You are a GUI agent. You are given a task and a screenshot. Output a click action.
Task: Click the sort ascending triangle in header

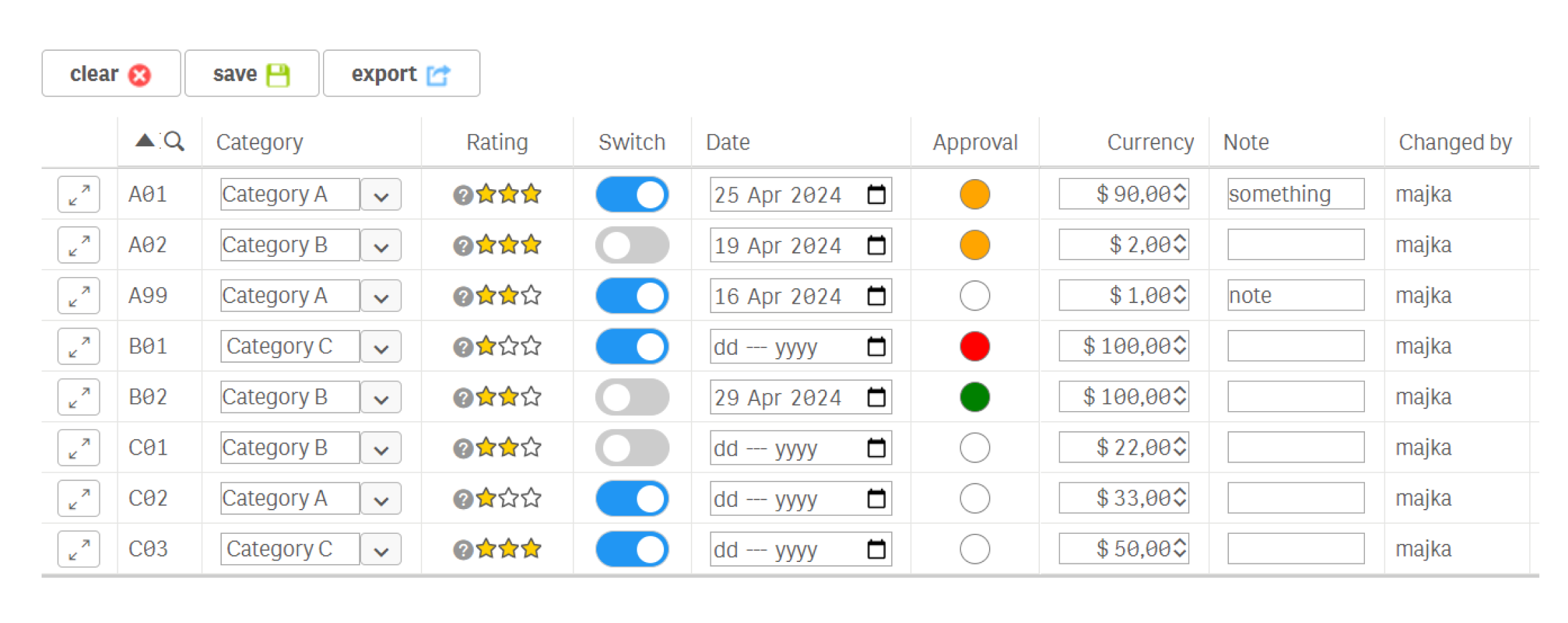click(x=145, y=140)
